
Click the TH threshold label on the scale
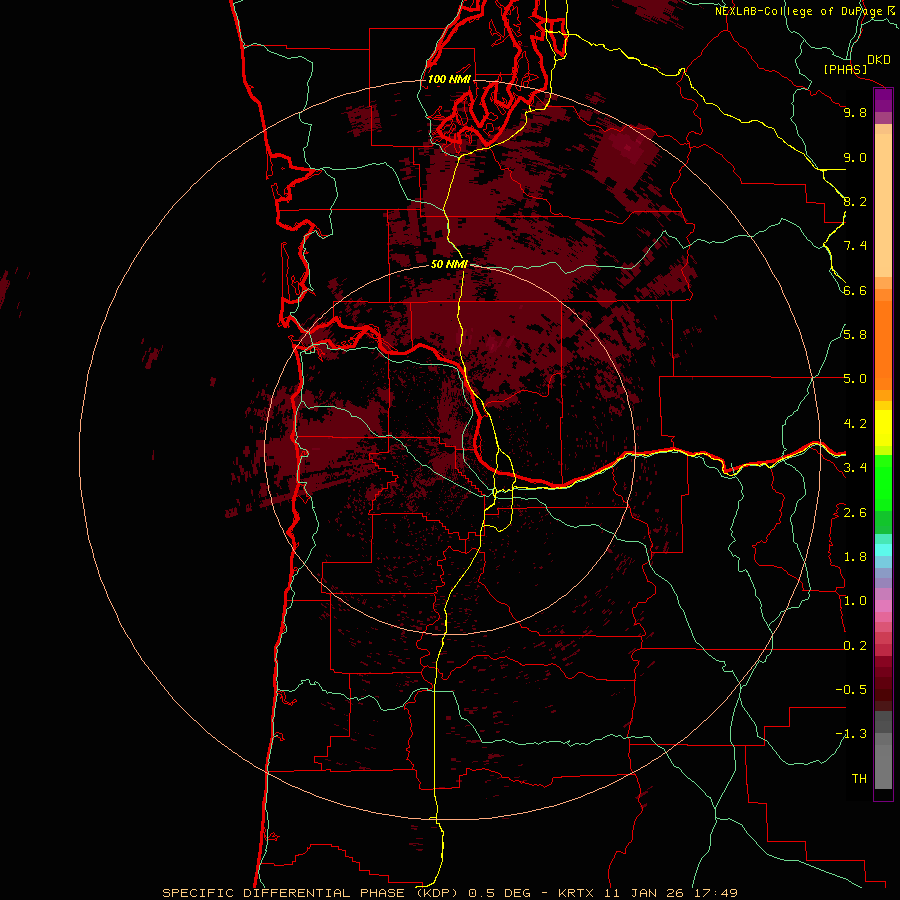[x=859, y=779]
